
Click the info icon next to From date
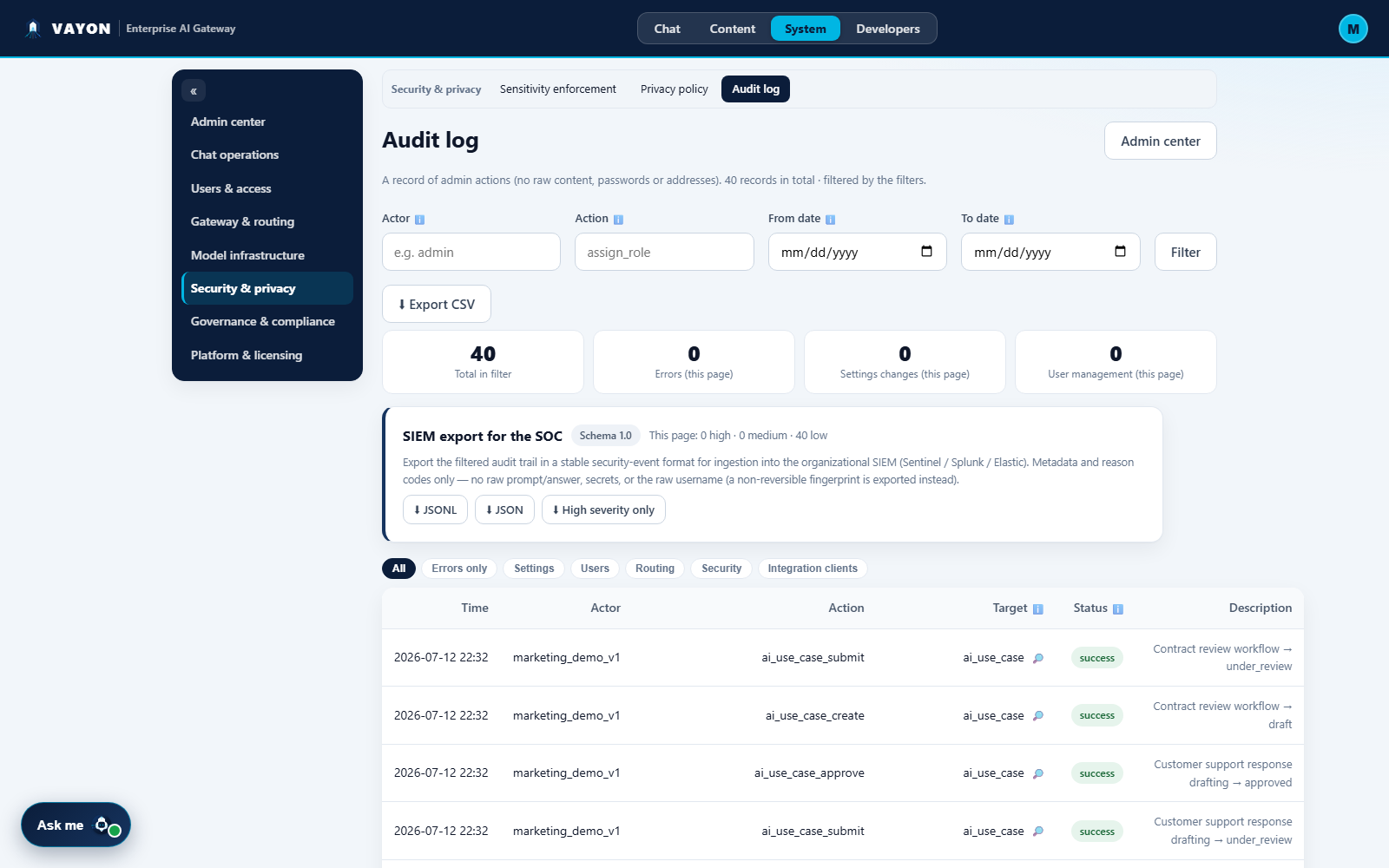point(830,220)
